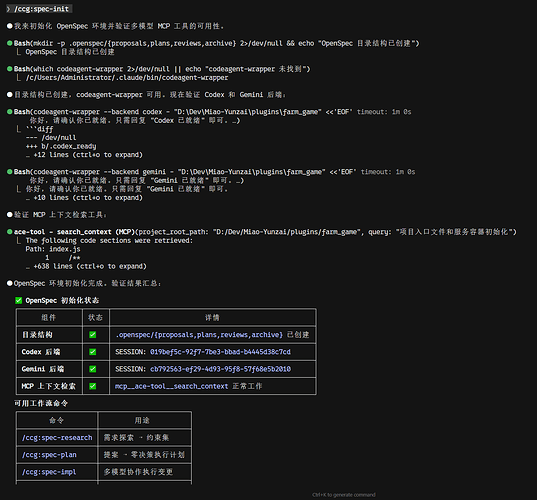Click the green bullet of the --backend codex line

click(x=10, y=112)
